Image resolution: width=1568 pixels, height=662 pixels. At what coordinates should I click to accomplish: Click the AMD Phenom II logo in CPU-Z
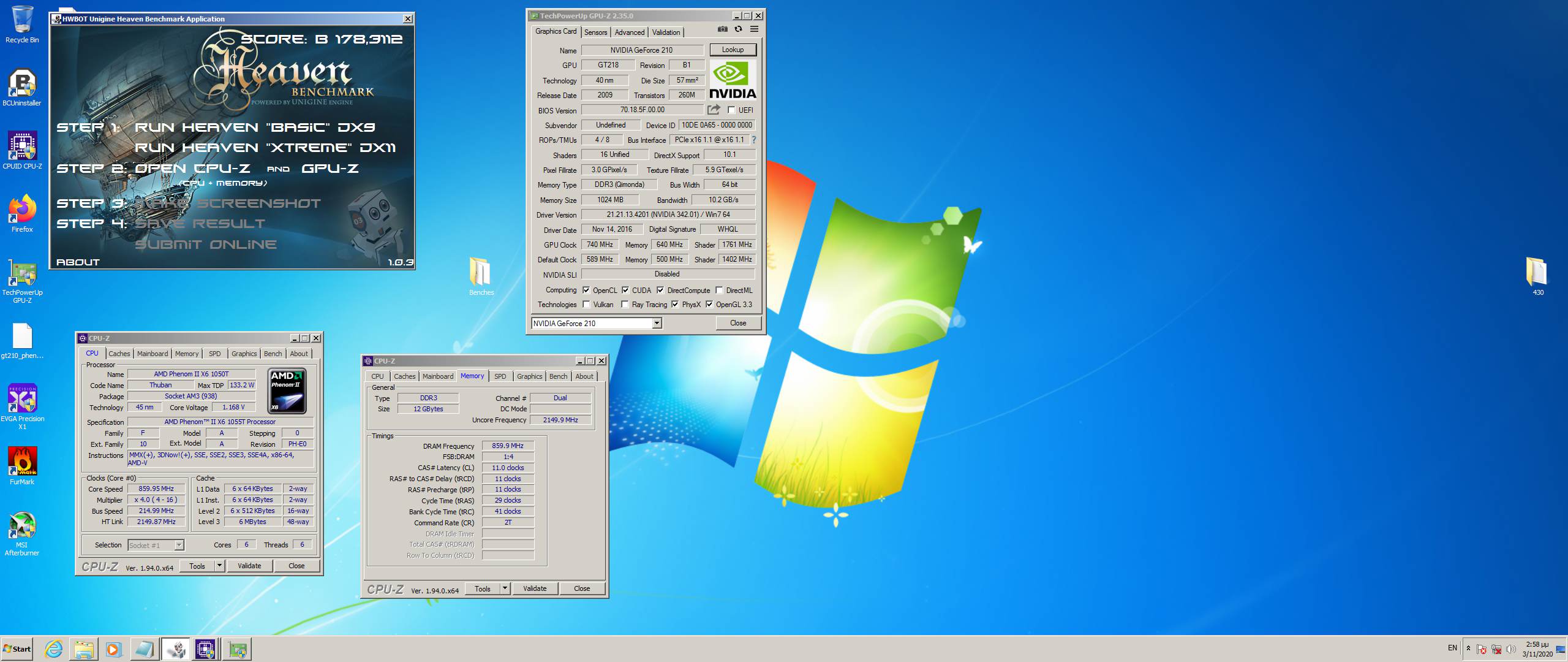click(x=287, y=391)
